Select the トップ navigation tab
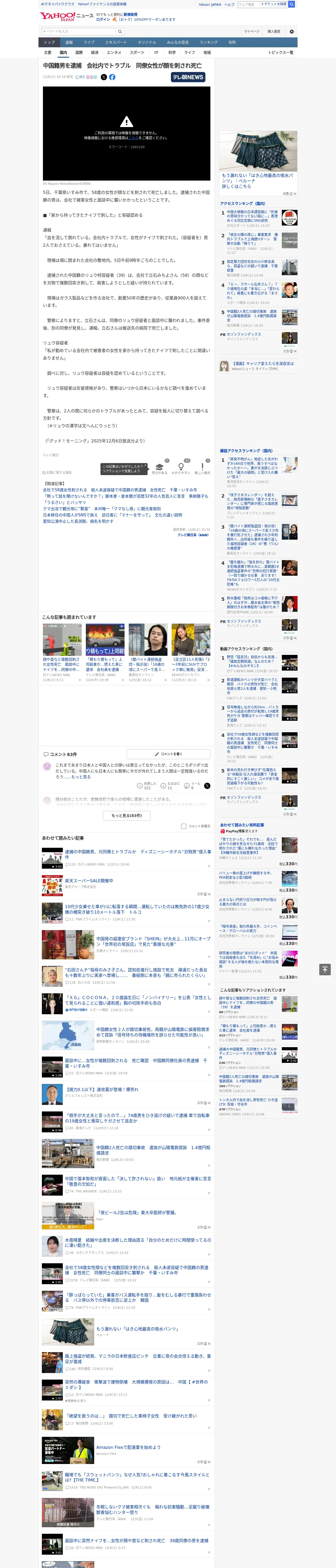Screen dimensions: 336x1568 49,43
